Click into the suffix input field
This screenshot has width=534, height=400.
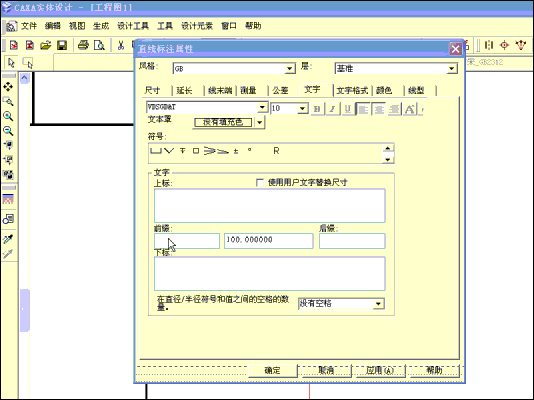[352, 241]
